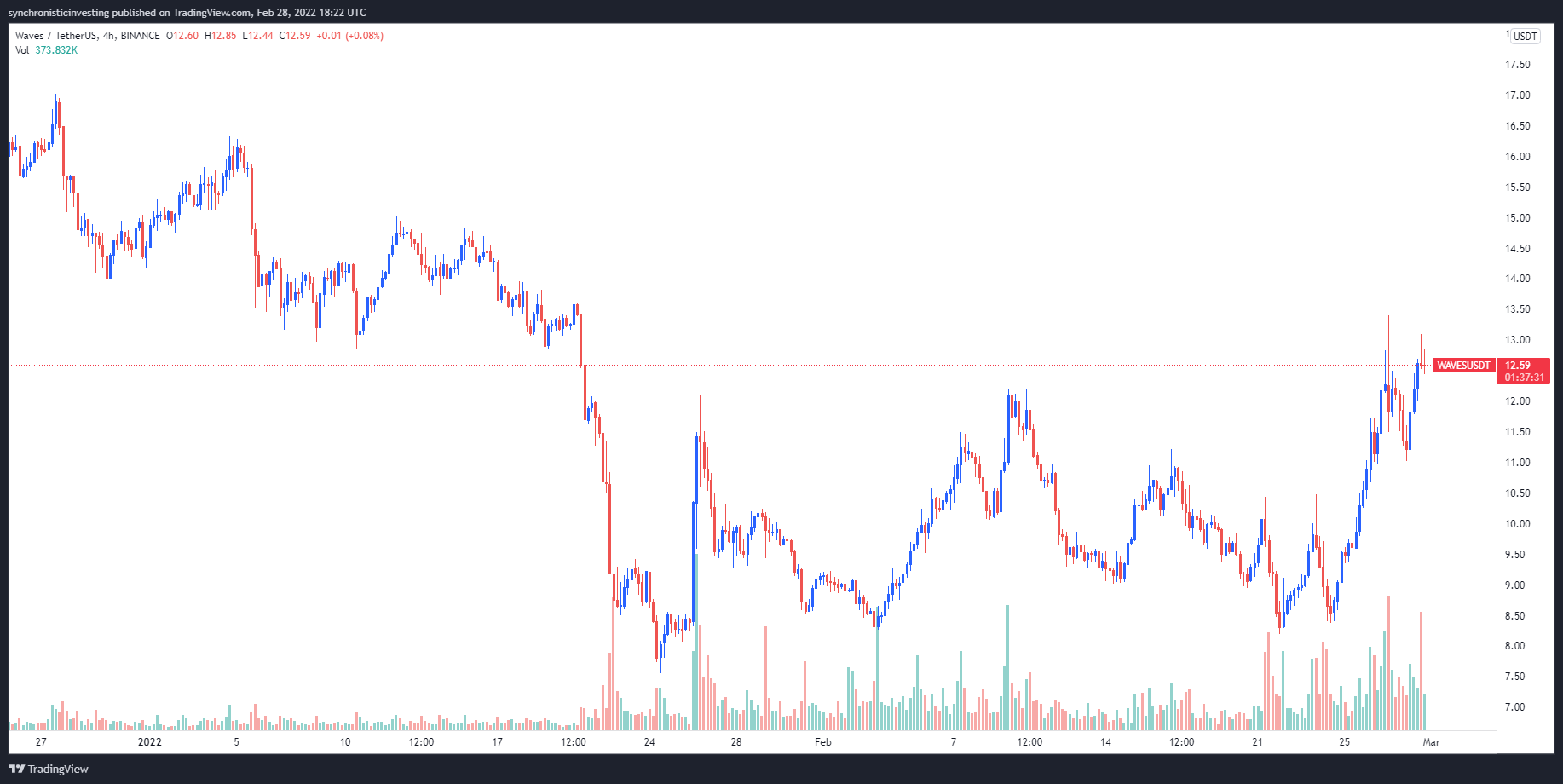Image resolution: width=1563 pixels, height=784 pixels.
Task: Click the 14.00 price axis label
Action: [x=1517, y=279]
